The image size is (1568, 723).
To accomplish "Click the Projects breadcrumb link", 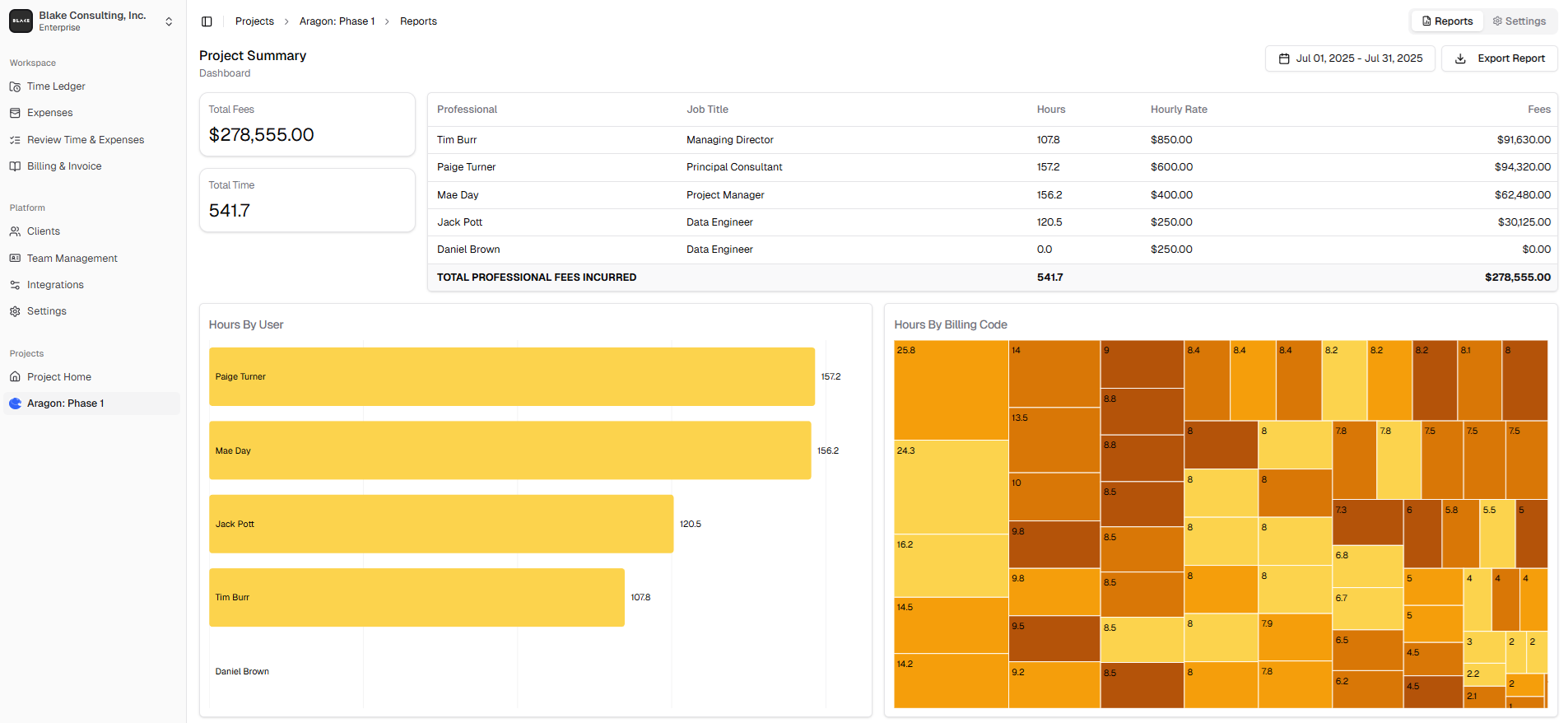I will click(x=254, y=21).
